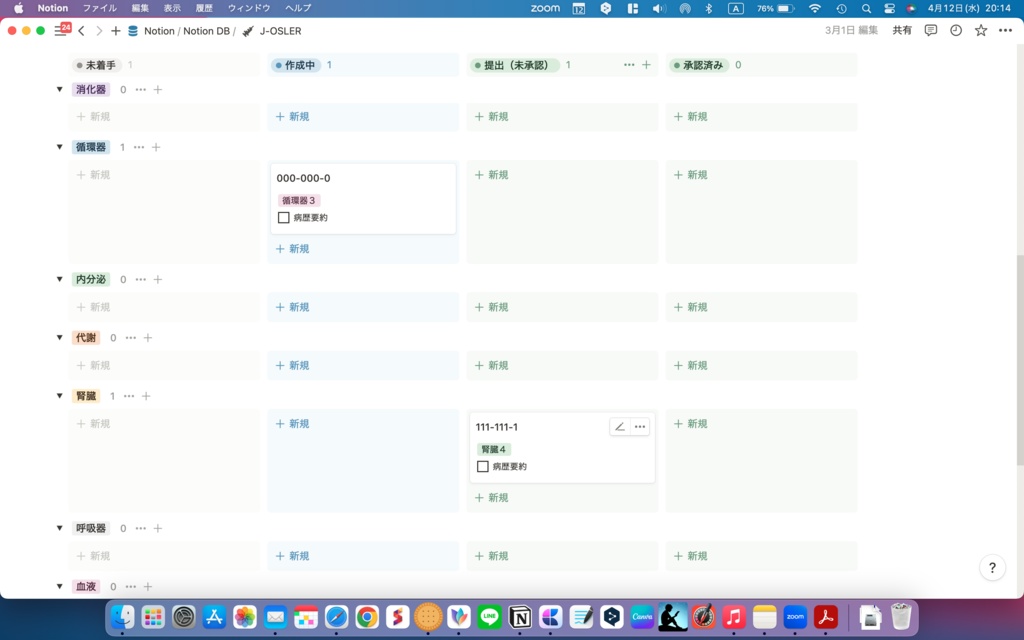Open options for 提出（未承認）column
The image size is (1024, 640).
coord(629,65)
